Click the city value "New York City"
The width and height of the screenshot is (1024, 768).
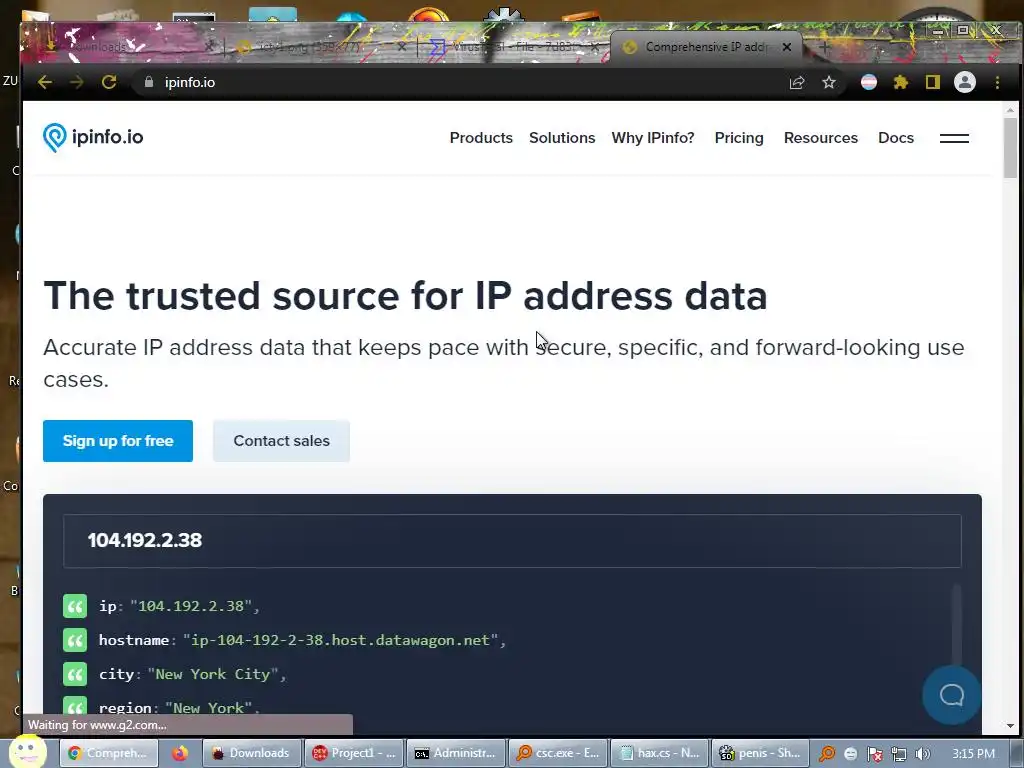[x=214, y=674]
